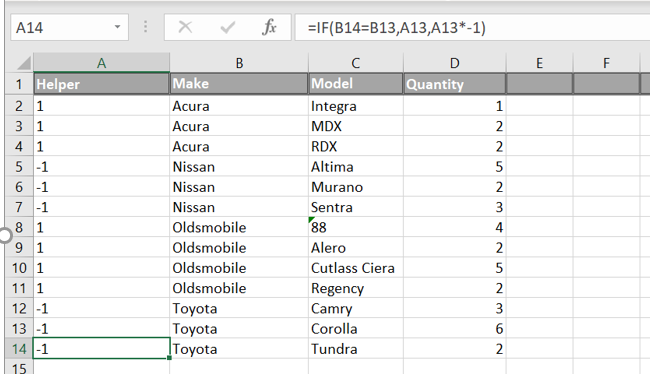The image size is (650, 374).
Task: Select quantity 1 in Integra row
Action: 455,106
